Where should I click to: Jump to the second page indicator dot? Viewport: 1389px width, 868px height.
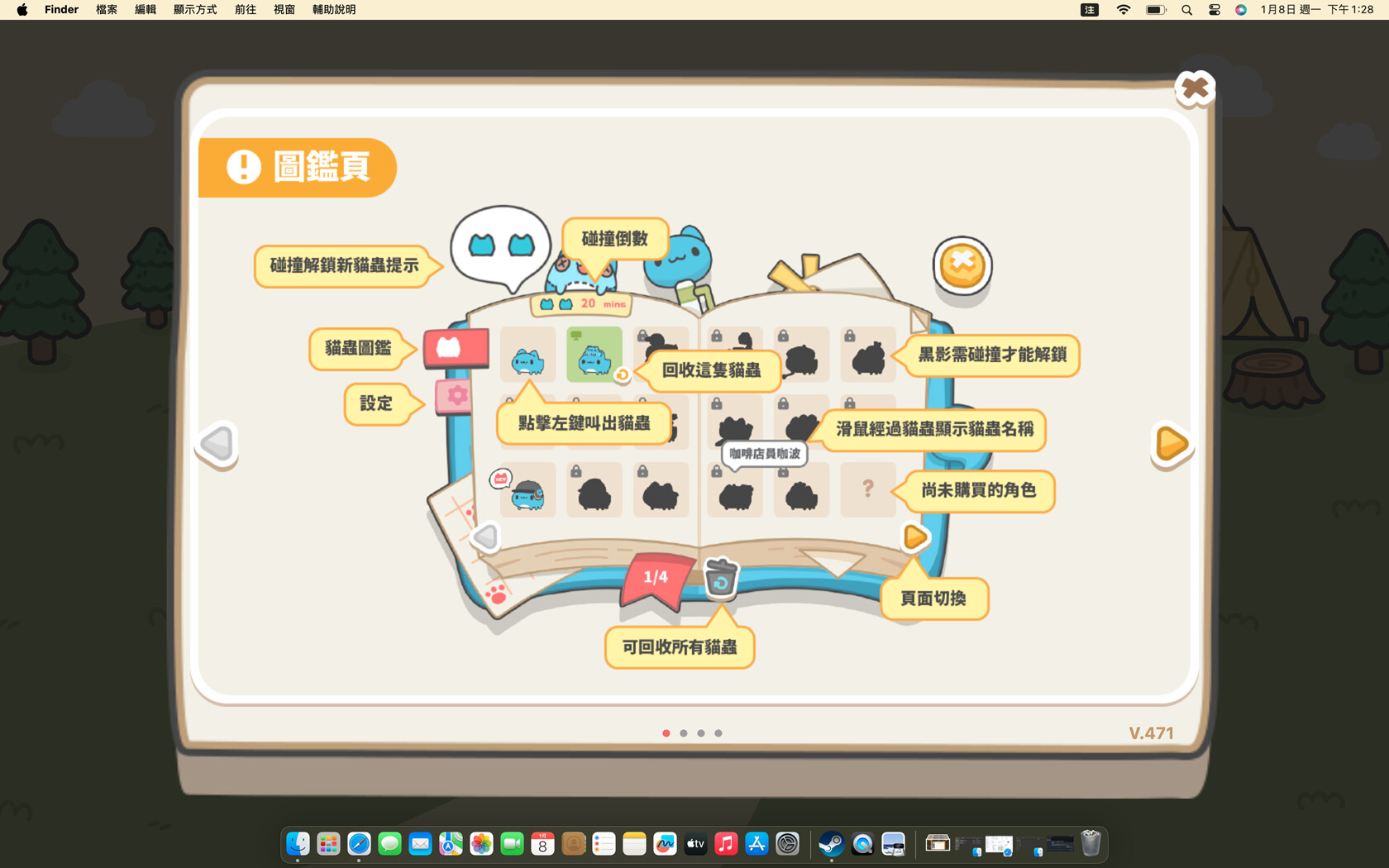[x=684, y=733]
